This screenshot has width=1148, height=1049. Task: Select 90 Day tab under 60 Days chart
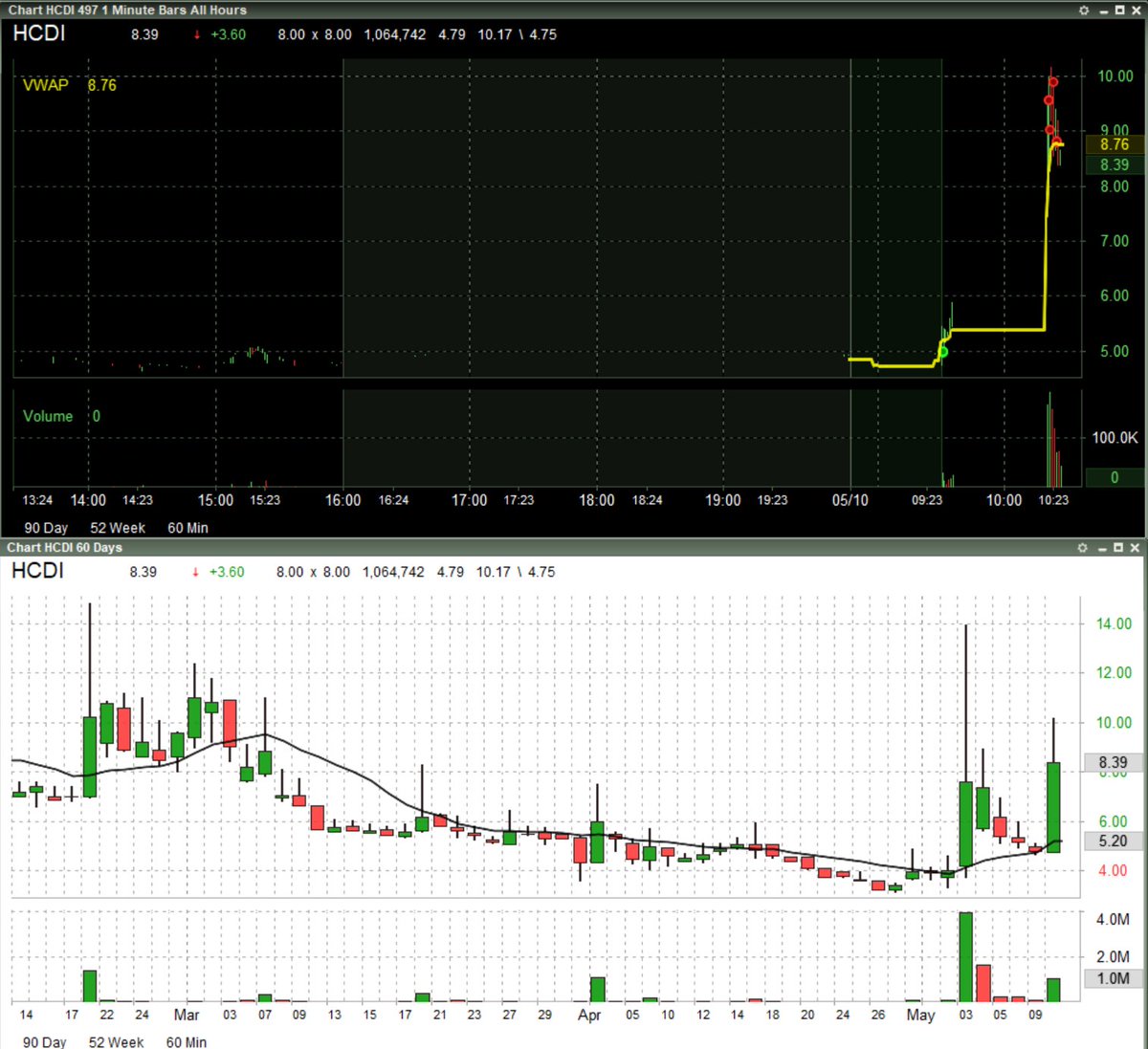(45, 1041)
